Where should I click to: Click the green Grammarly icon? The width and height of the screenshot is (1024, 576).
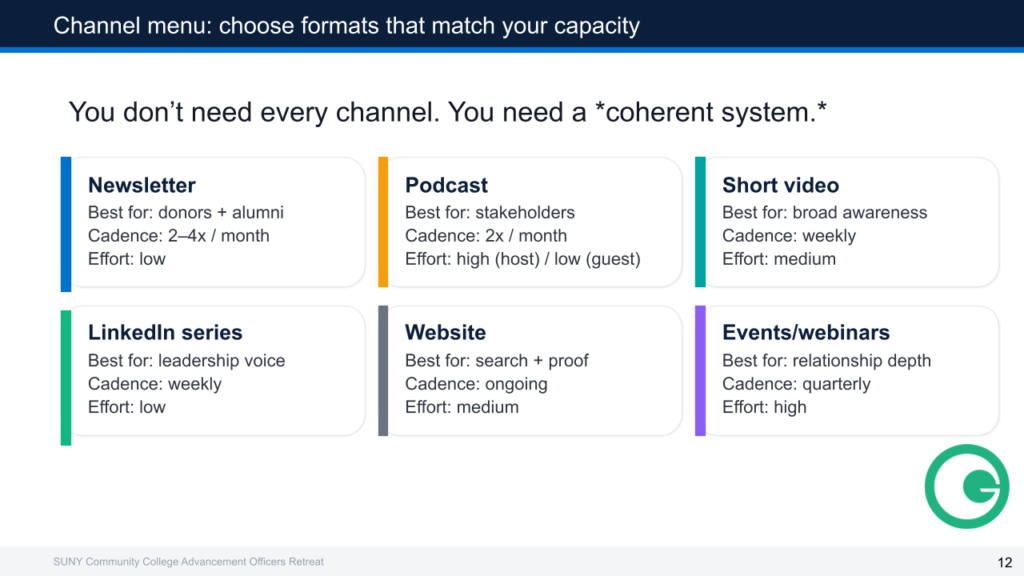point(966,486)
